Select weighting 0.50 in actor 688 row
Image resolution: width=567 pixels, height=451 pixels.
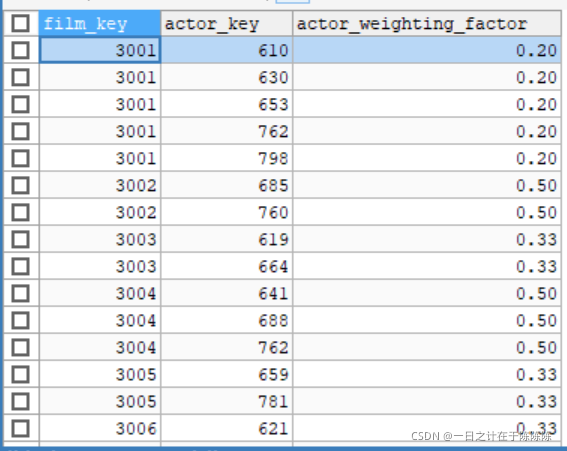point(427,320)
